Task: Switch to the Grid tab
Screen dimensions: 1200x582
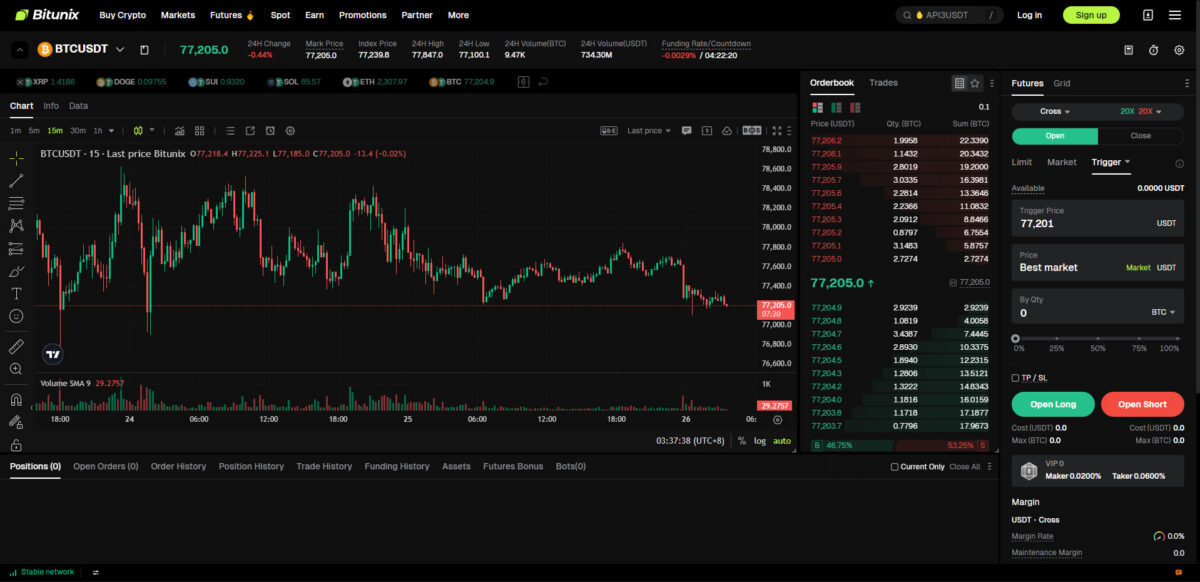Action: (x=1061, y=83)
